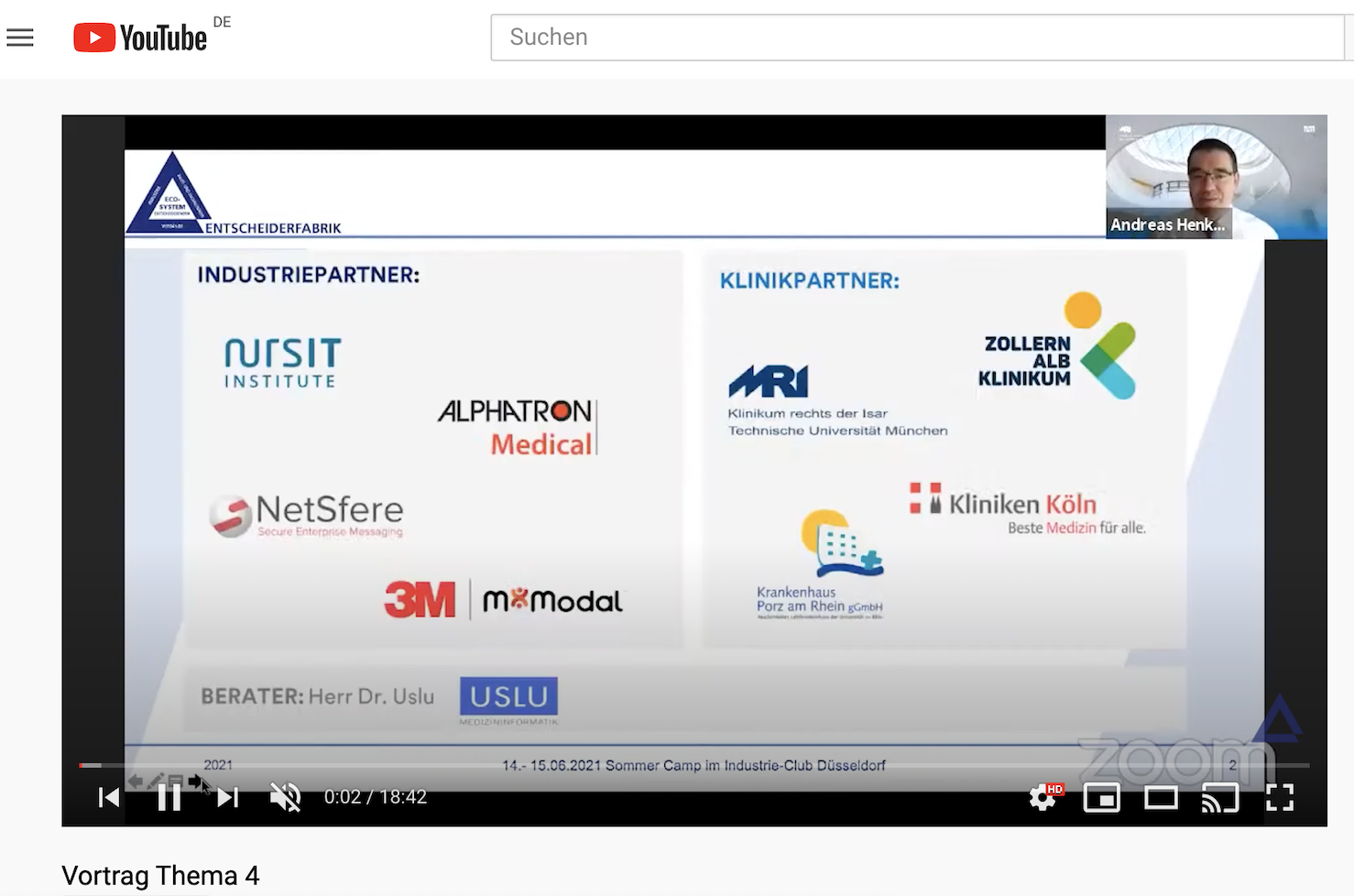
Task: Click the 0:02 / 18:42 time display
Action: 376,797
